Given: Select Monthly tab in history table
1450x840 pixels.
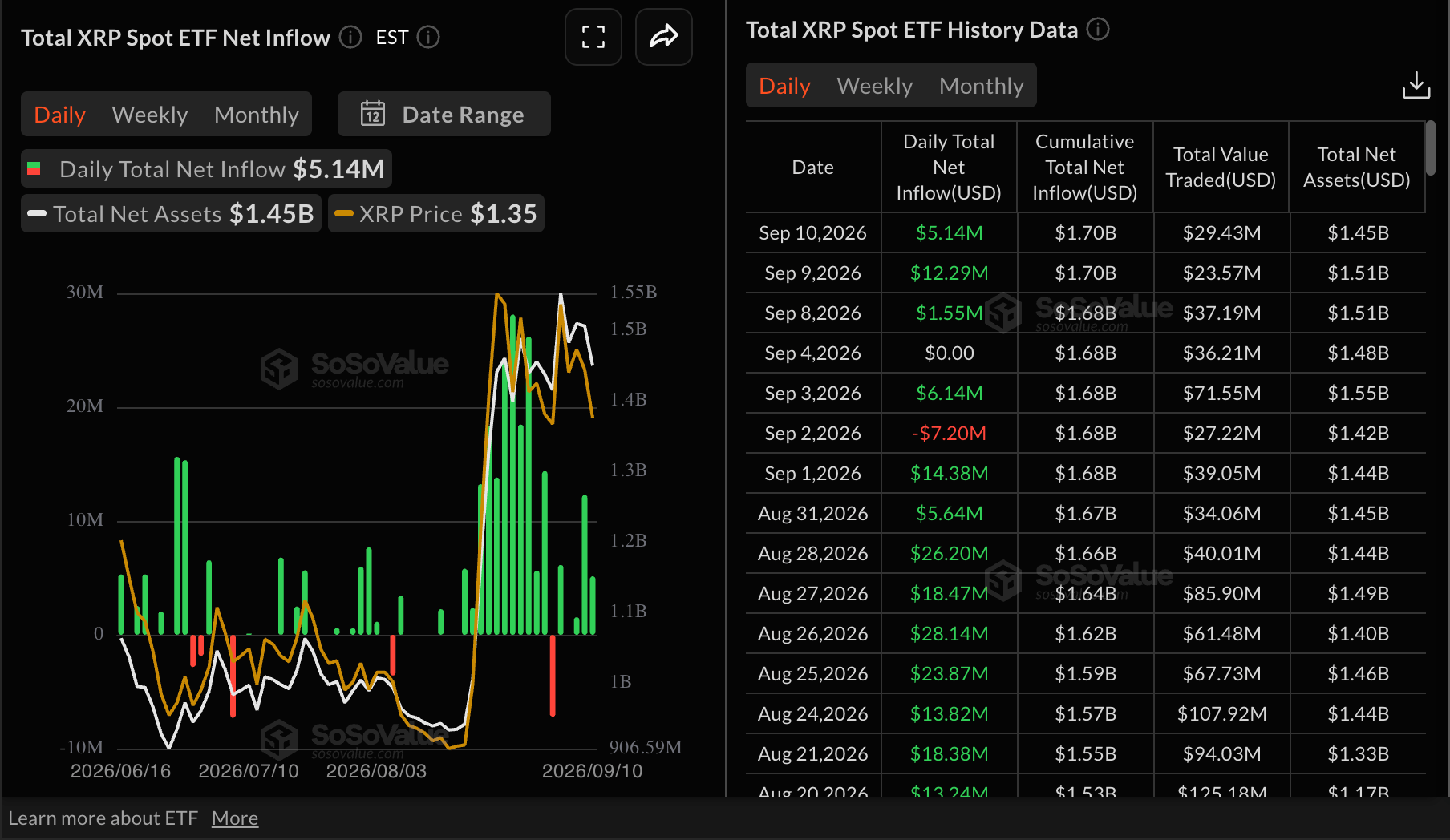Looking at the screenshot, I should tap(982, 86).
